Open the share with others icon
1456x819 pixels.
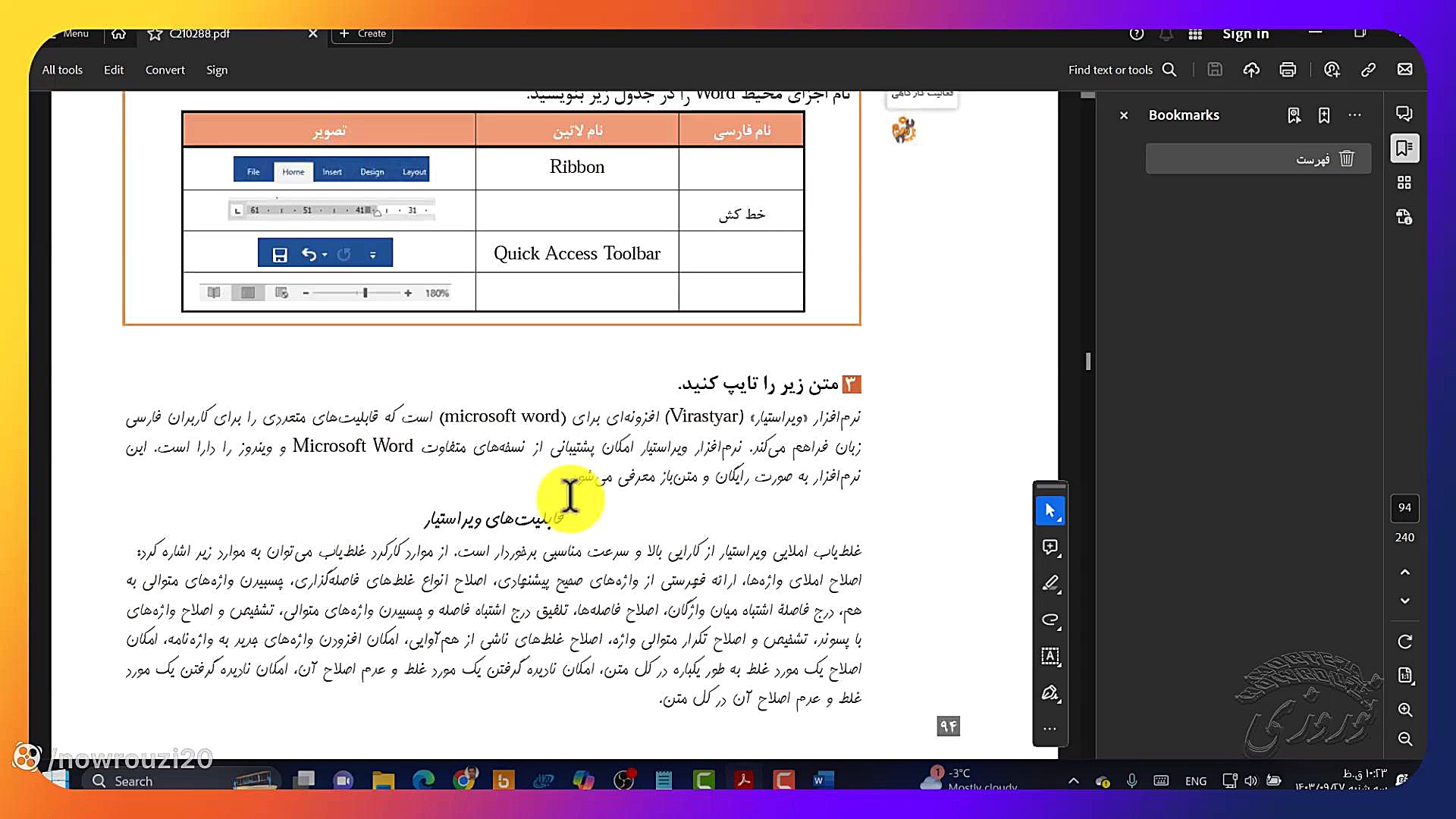(1332, 70)
